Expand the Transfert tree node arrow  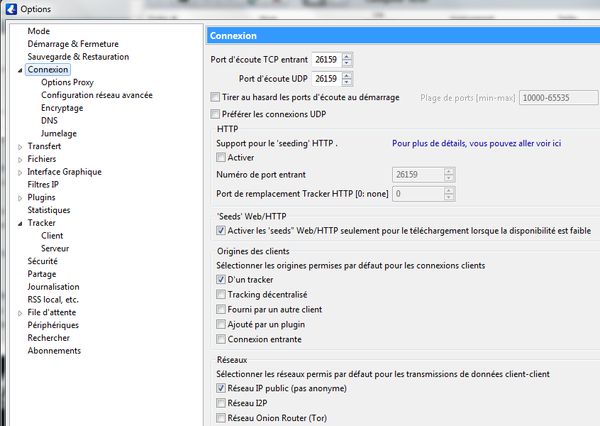(20, 147)
